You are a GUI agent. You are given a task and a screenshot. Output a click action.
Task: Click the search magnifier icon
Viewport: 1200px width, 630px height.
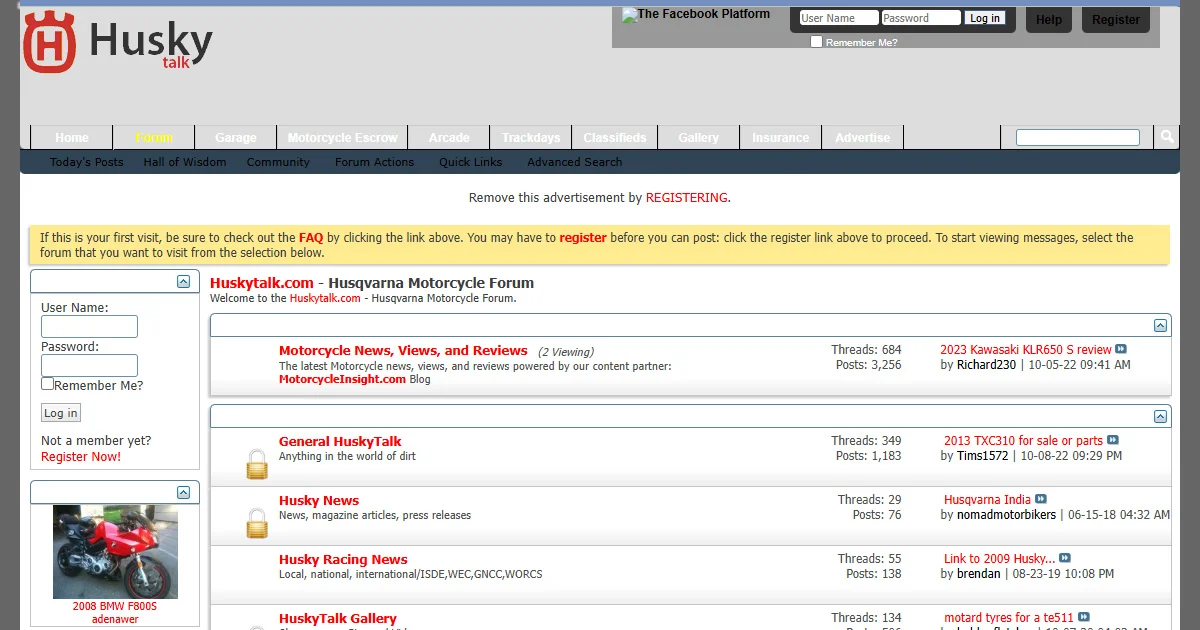click(x=1166, y=137)
